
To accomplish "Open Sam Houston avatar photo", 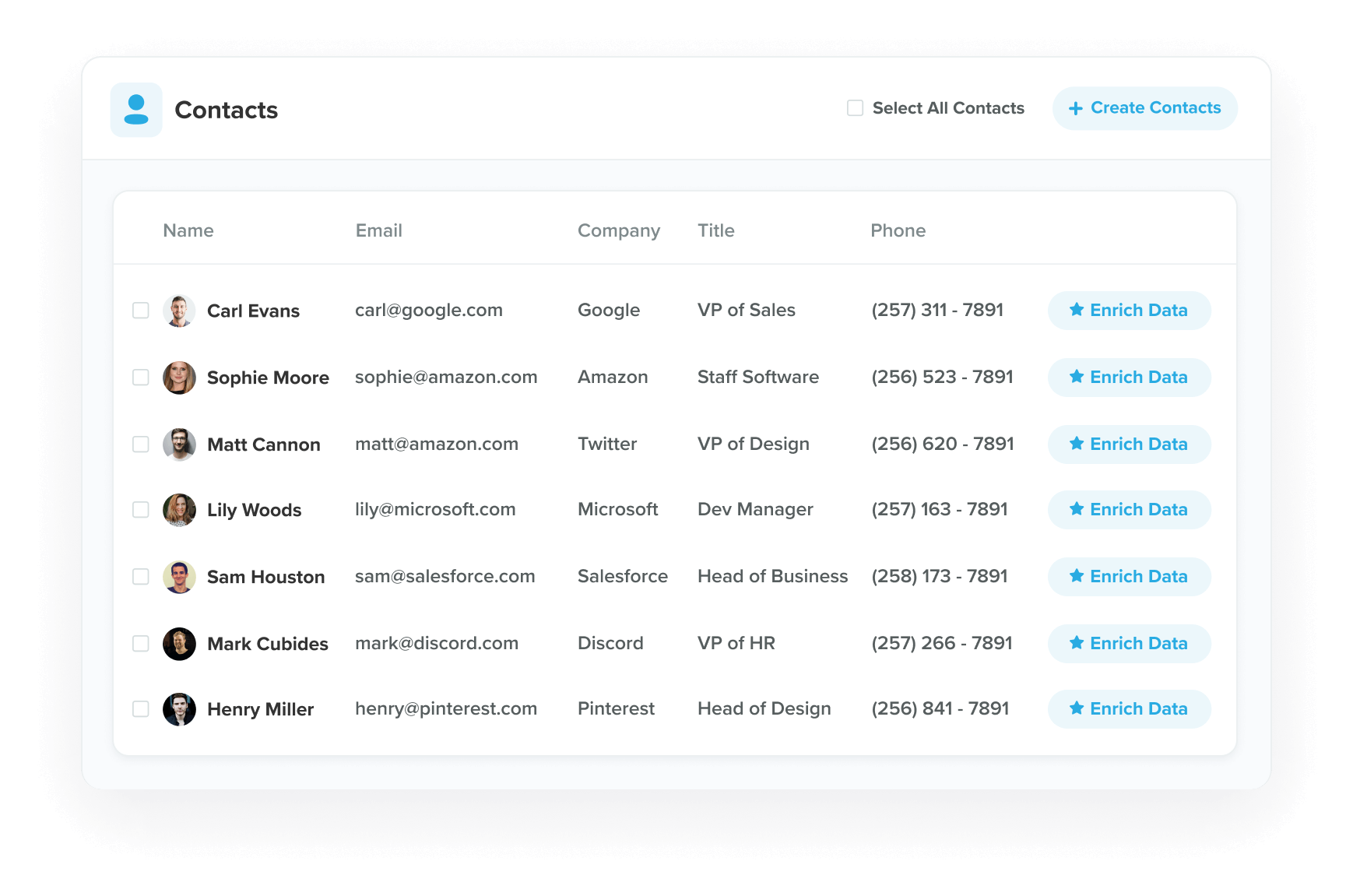I will [179, 577].
